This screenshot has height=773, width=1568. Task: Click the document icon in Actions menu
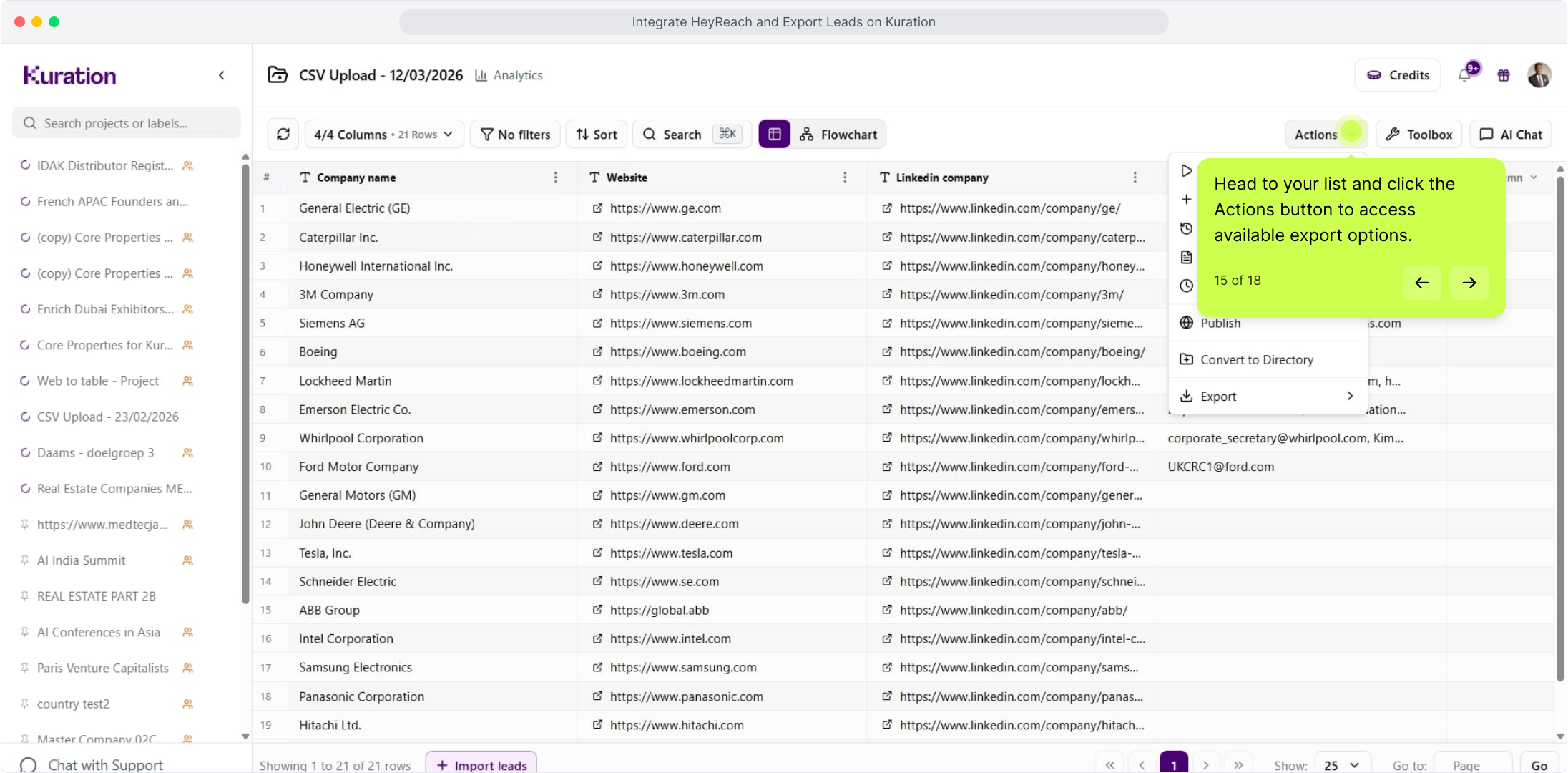(x=1186, y=257)
